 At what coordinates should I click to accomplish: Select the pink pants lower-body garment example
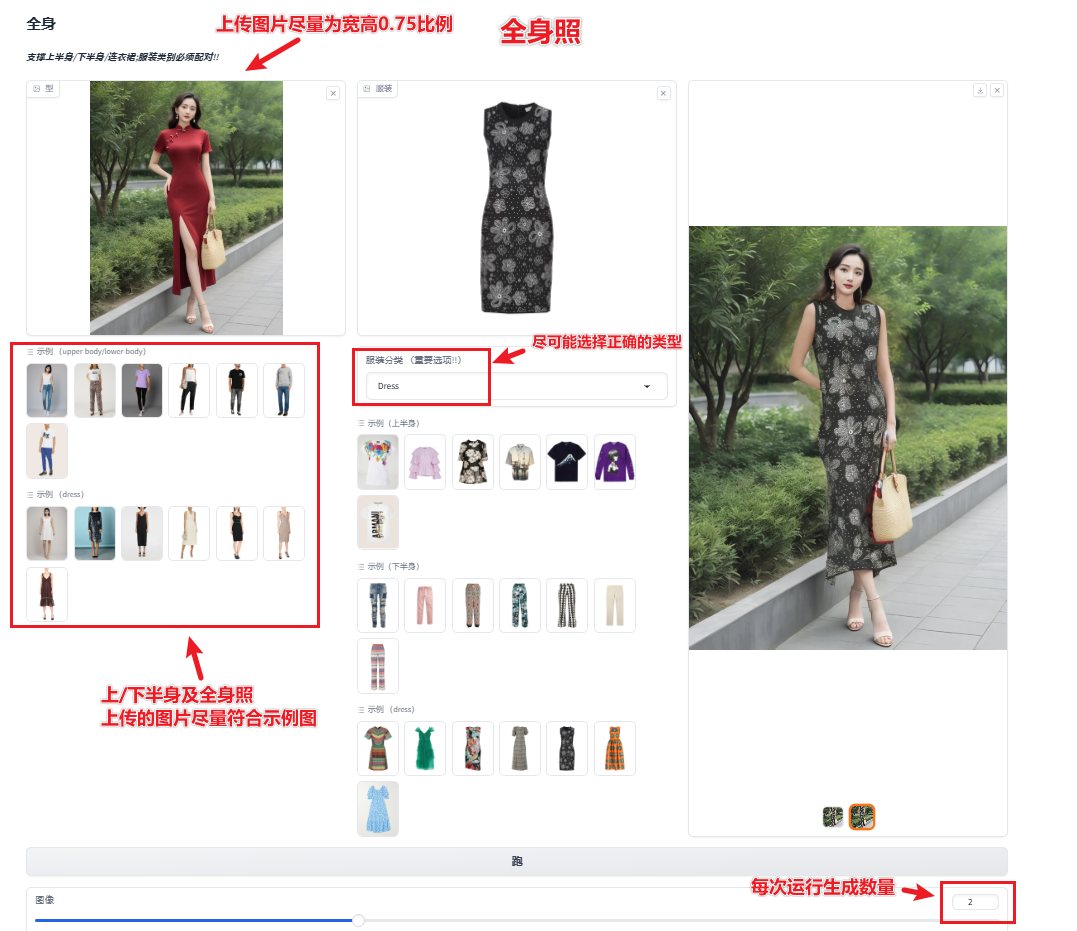(x=425, y=605)
